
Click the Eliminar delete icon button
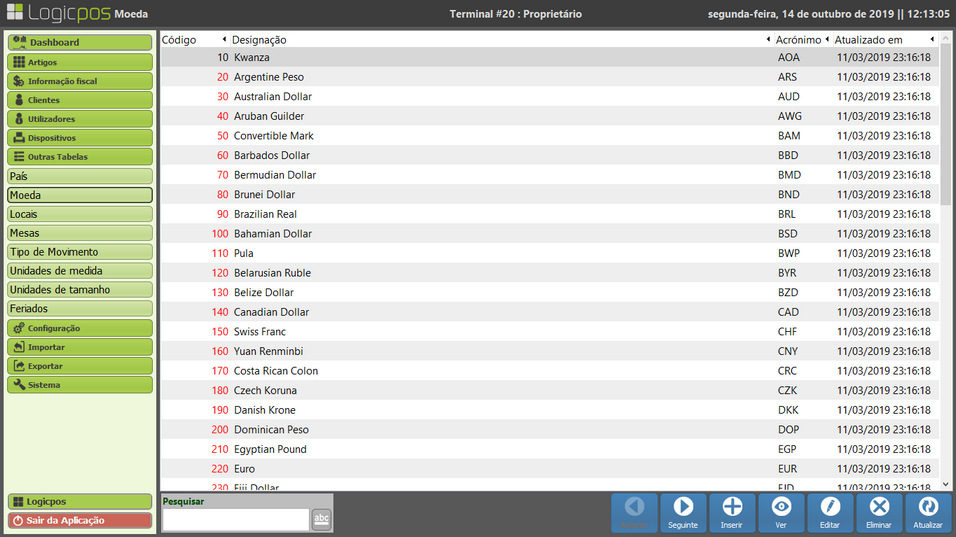click(879, 512)
